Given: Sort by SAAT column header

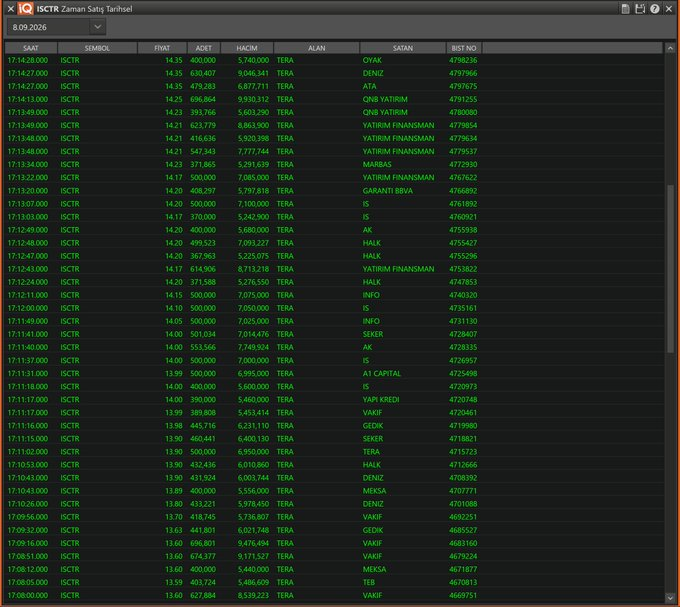Looking at the screenshot, I should (x=31, y=48).
